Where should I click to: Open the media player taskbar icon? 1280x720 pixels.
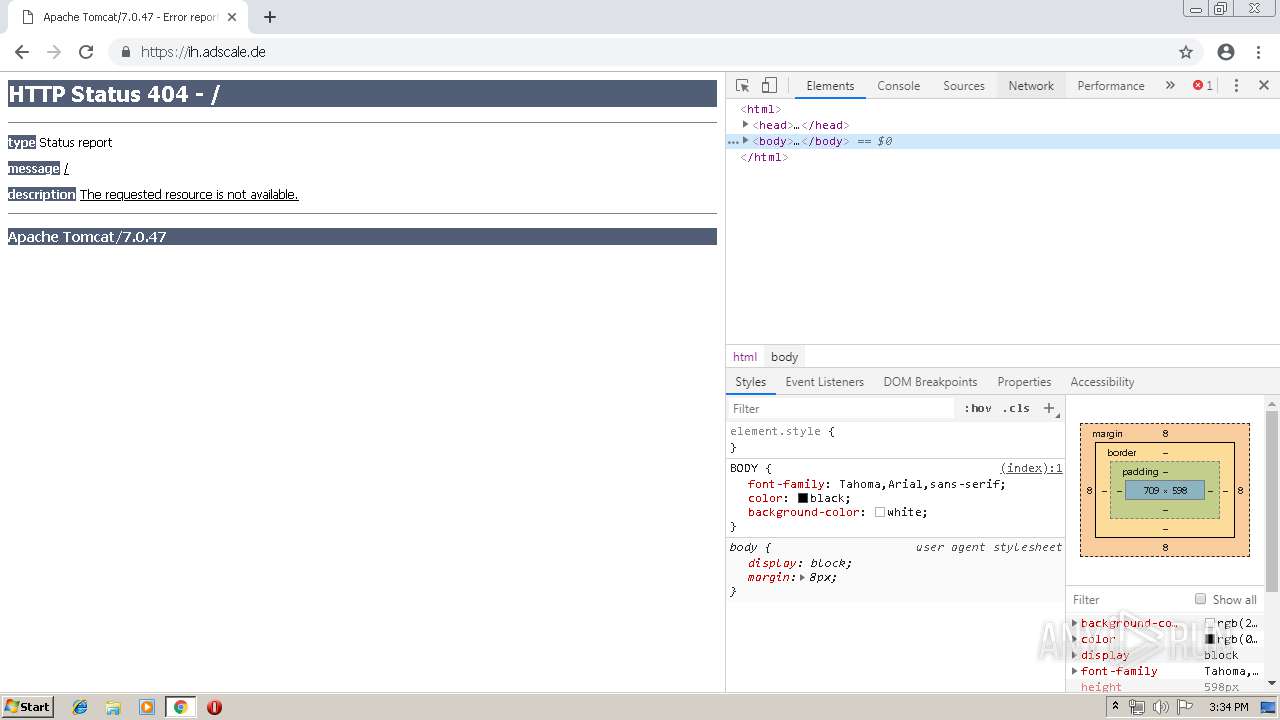(x=147, y=707)
